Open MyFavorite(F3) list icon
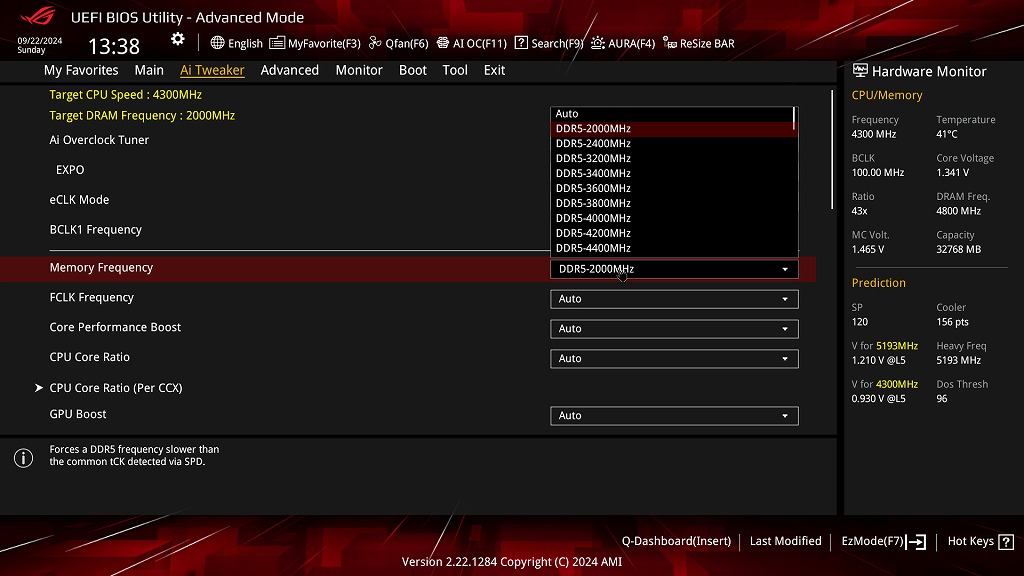This screenshot has width=1024, height=576. click(277, 43)
